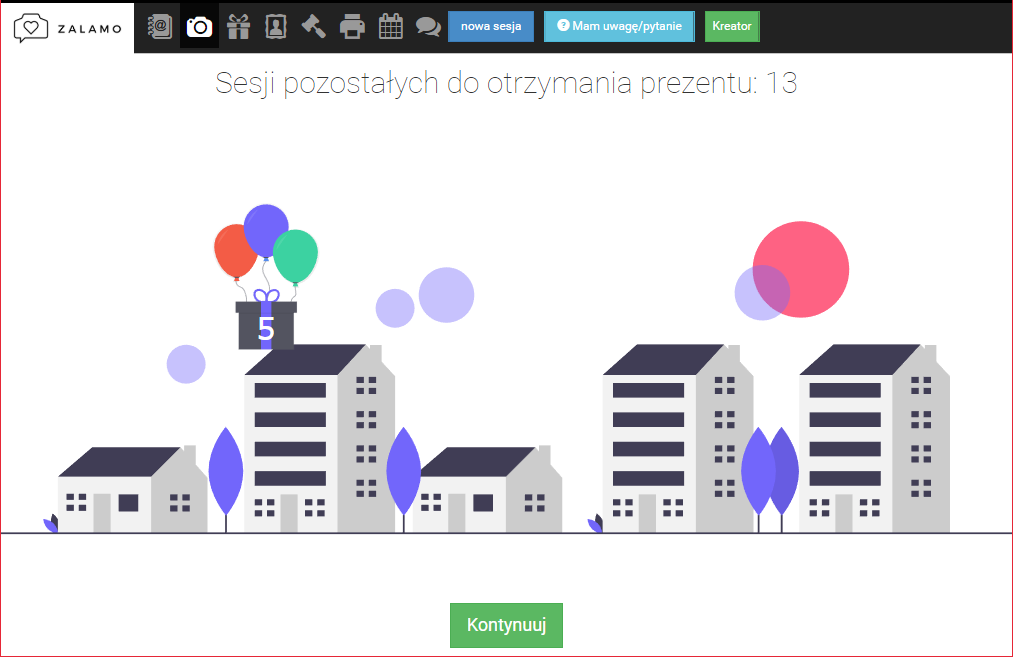The height and width of the screenshot is (657, 1013).
Task: Click the blue balloon at the top
Action: 266,230
